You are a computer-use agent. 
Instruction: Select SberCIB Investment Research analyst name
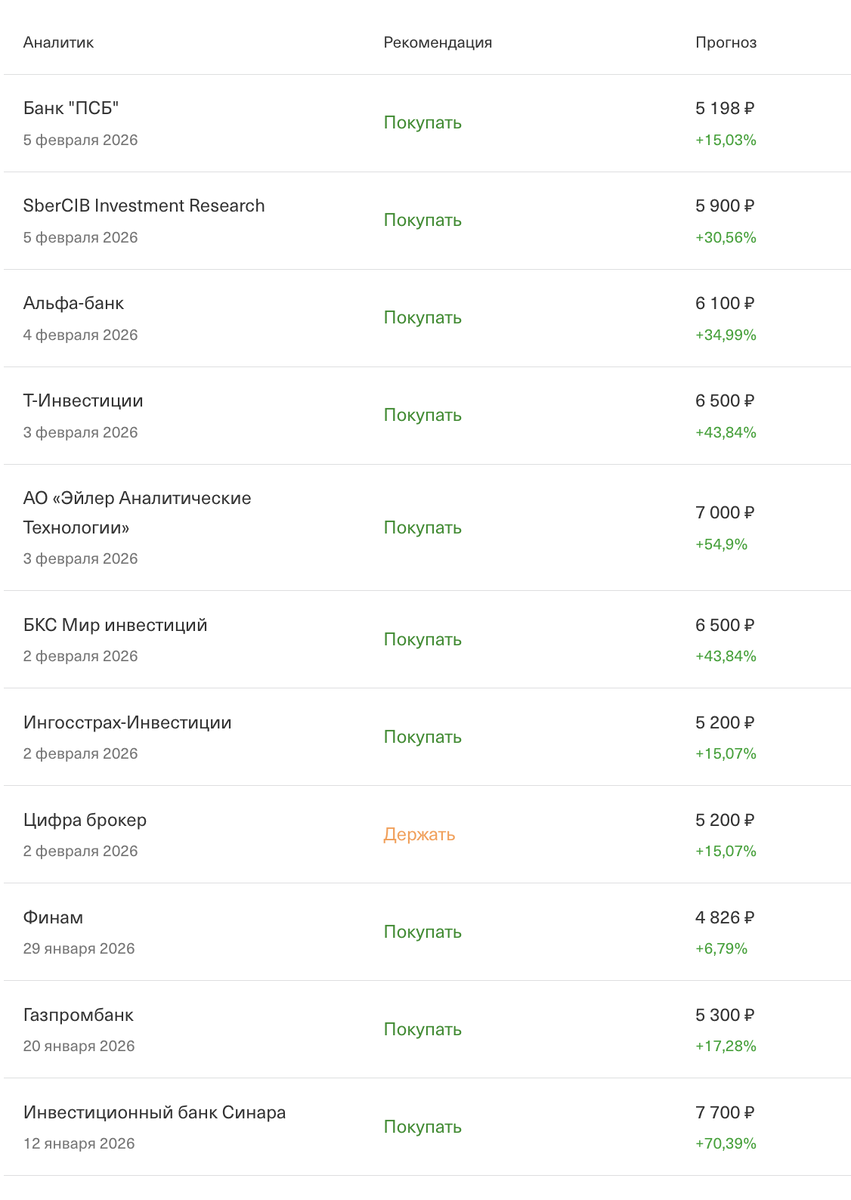pyautogui.click(x=144, y=205)
